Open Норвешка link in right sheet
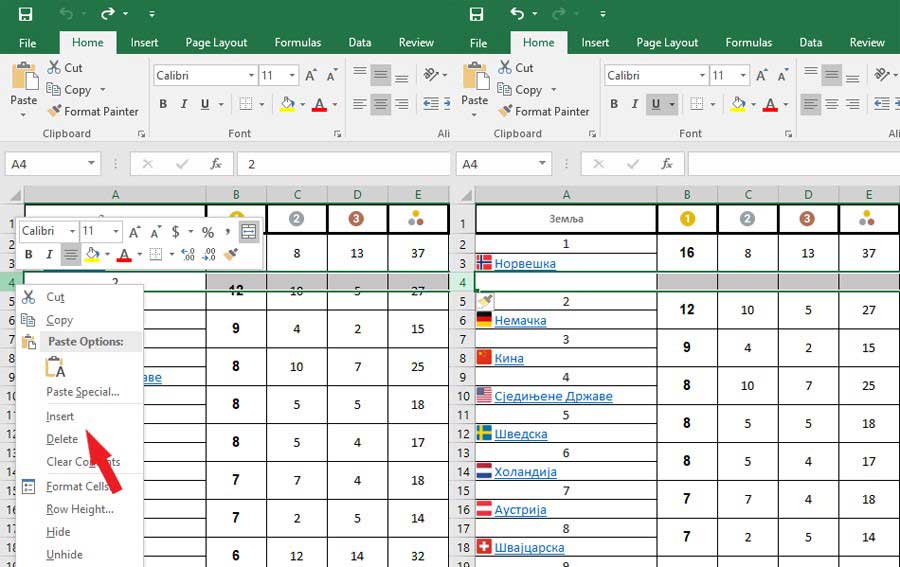 pos(525,263)
